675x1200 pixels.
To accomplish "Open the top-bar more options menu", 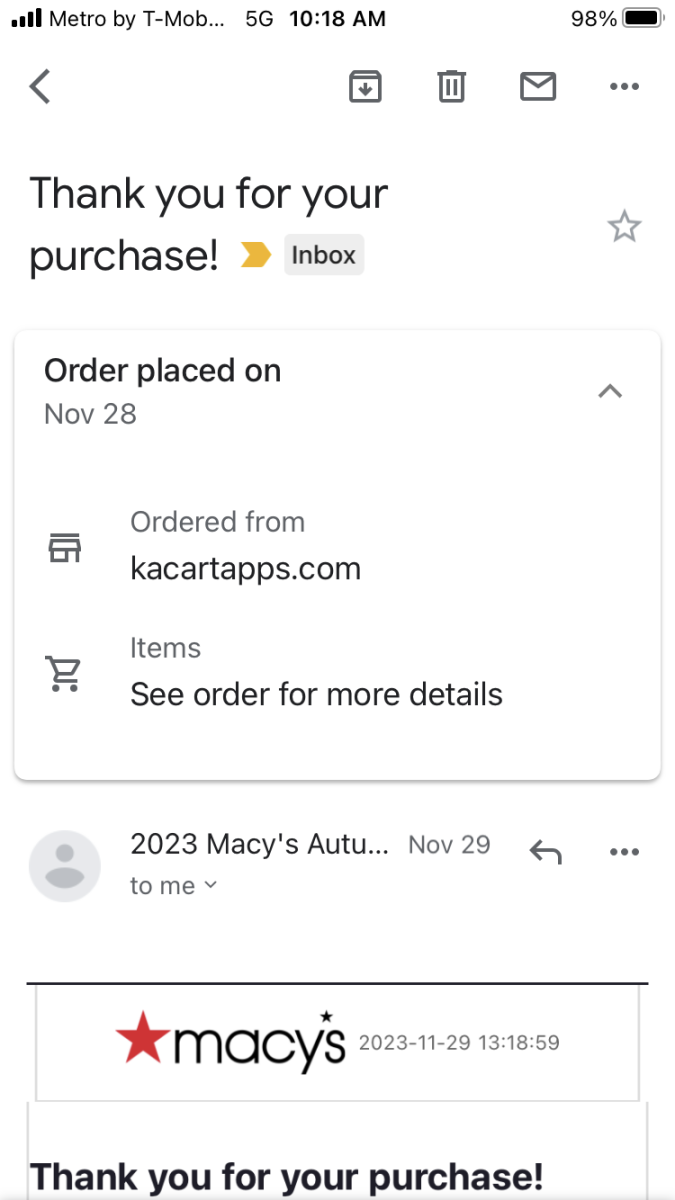I will pos(624,87).
